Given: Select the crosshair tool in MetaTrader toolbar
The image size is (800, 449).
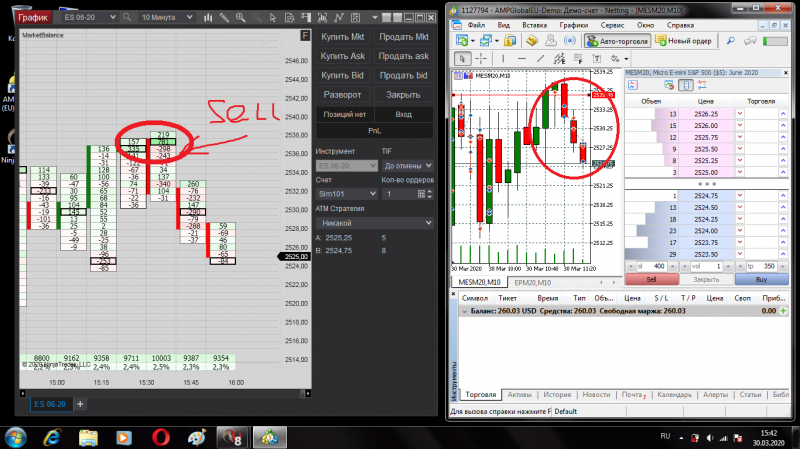Looking at the screenshot, I should [x=481, y=59].
